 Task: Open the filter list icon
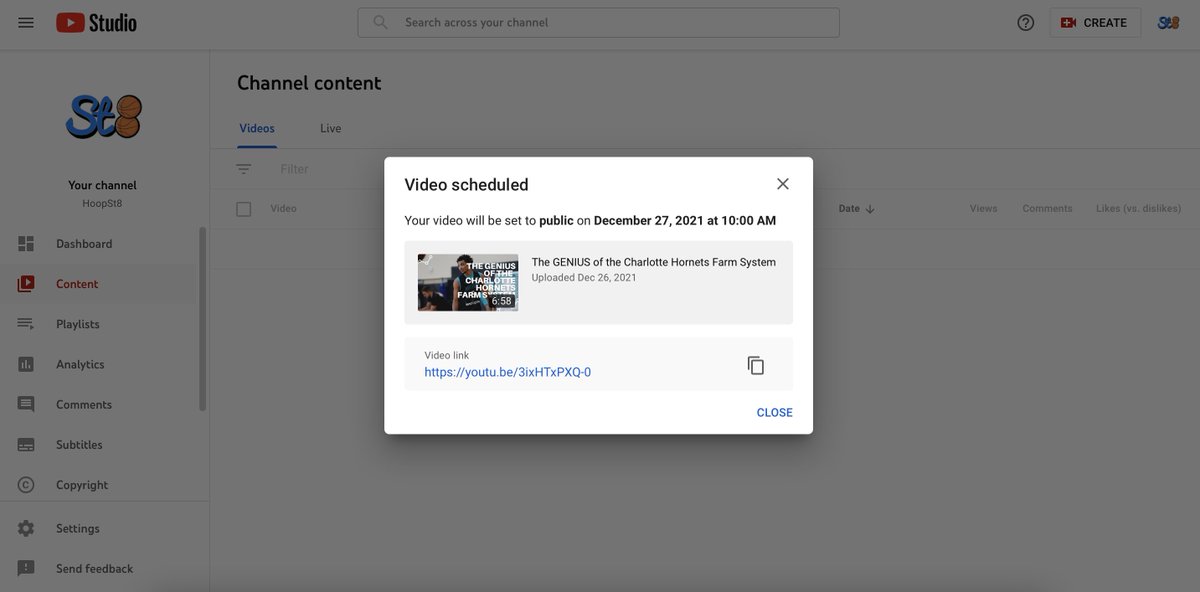tap(244, 169)
